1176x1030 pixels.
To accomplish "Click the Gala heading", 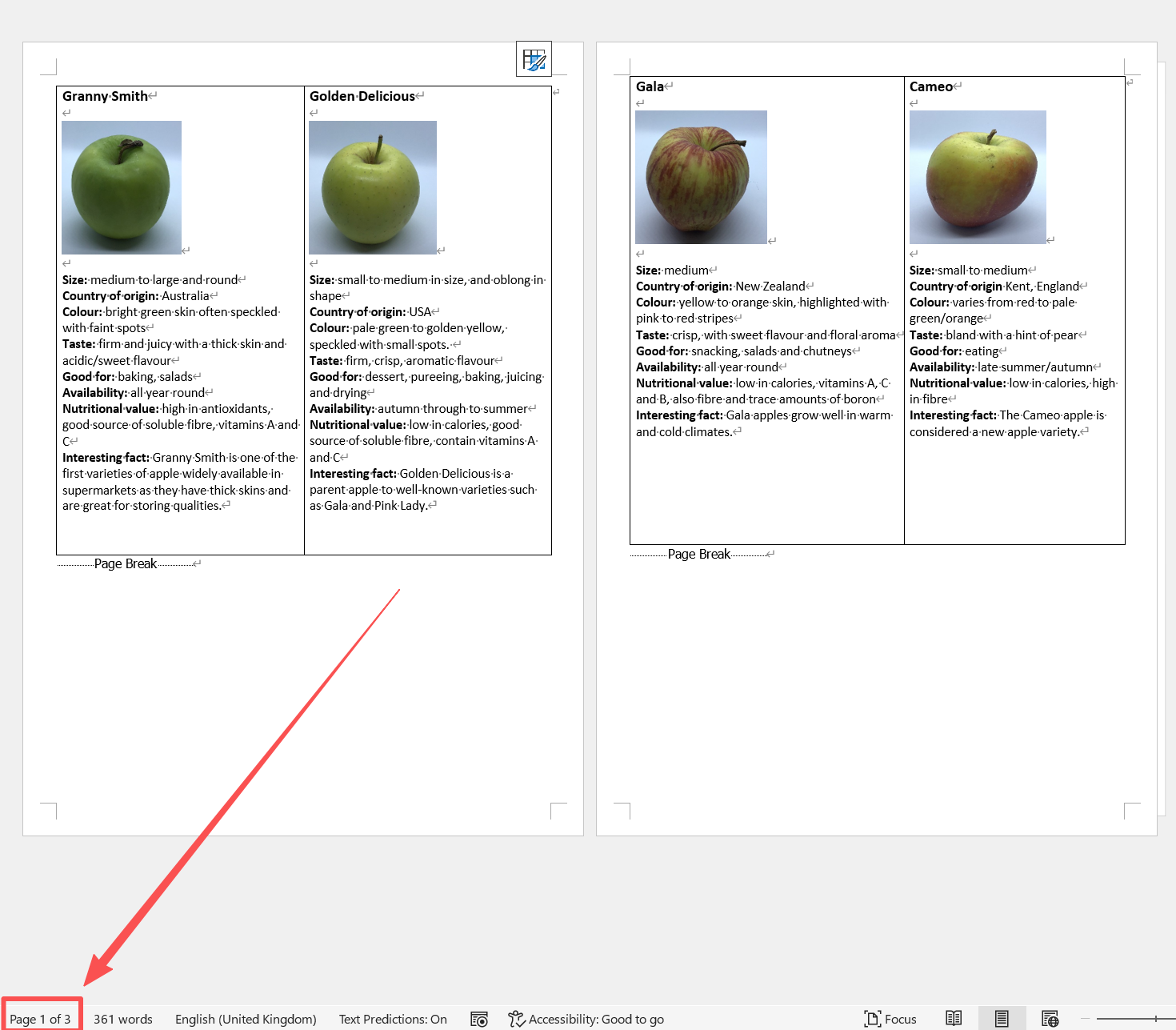I will [x=650, y=86].
